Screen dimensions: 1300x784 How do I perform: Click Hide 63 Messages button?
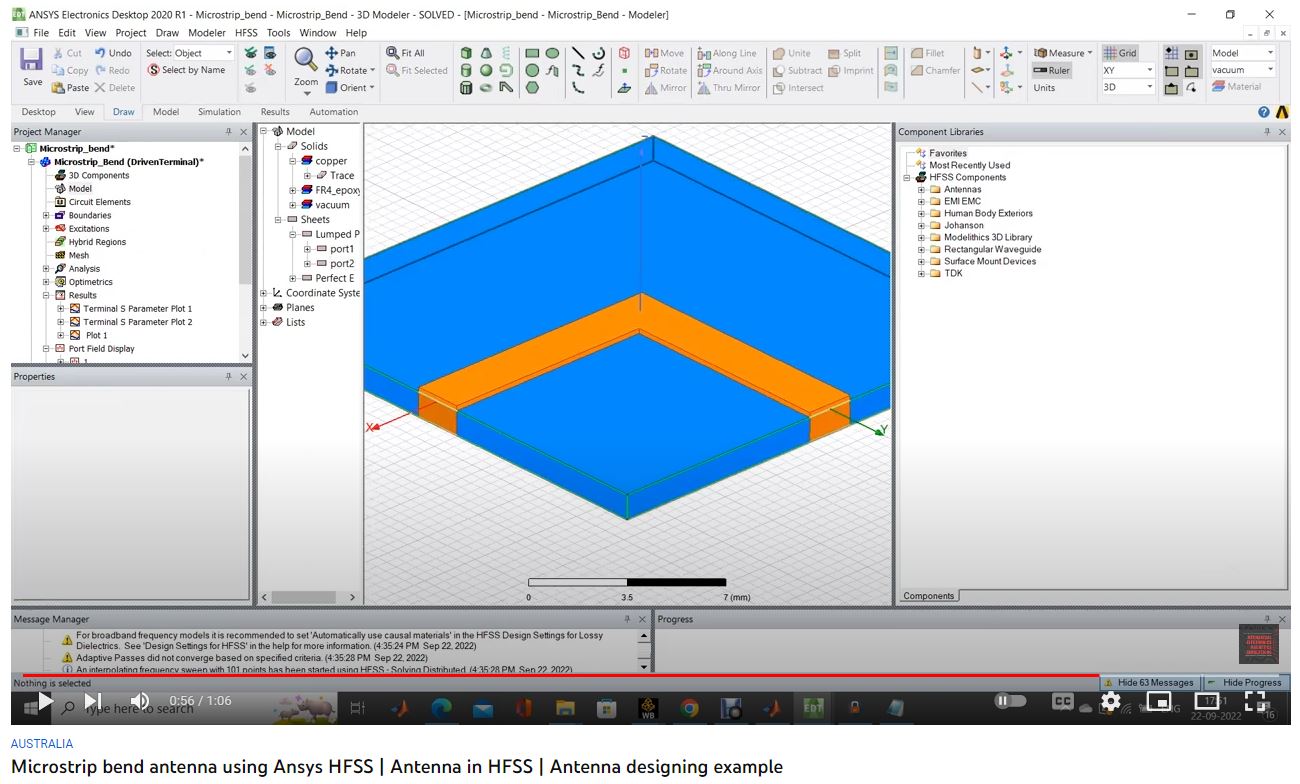[x=1148, y=682]
